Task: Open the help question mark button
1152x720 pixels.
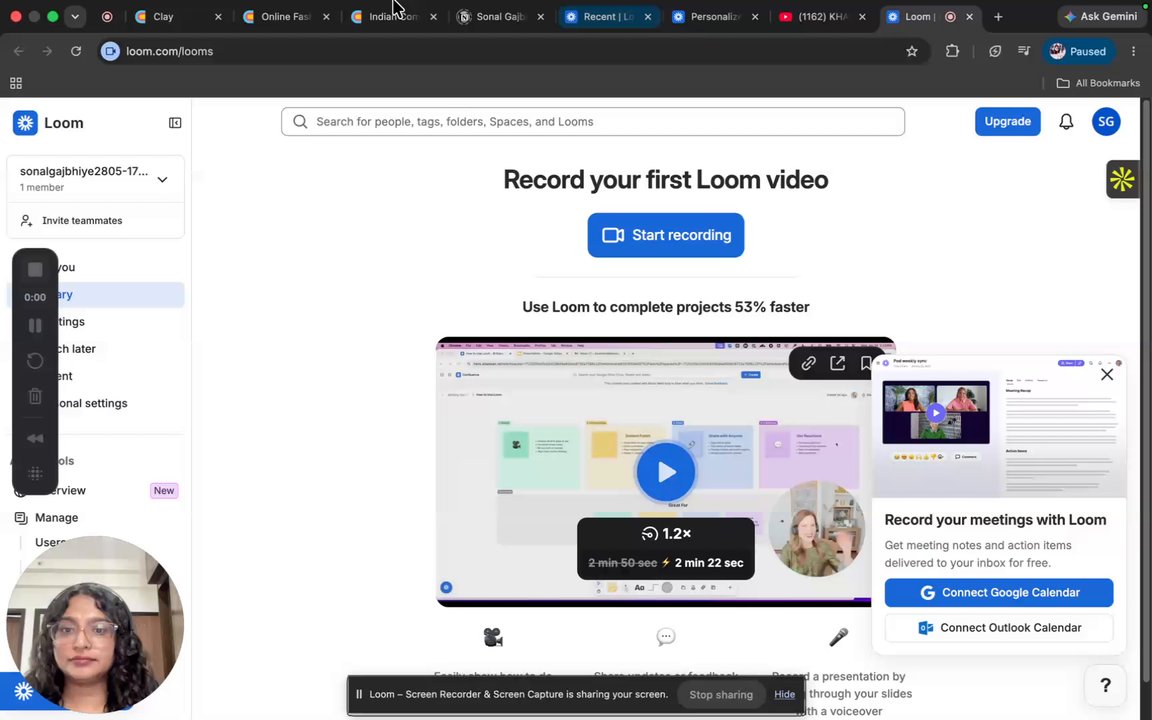Action: pos(1105,685)
